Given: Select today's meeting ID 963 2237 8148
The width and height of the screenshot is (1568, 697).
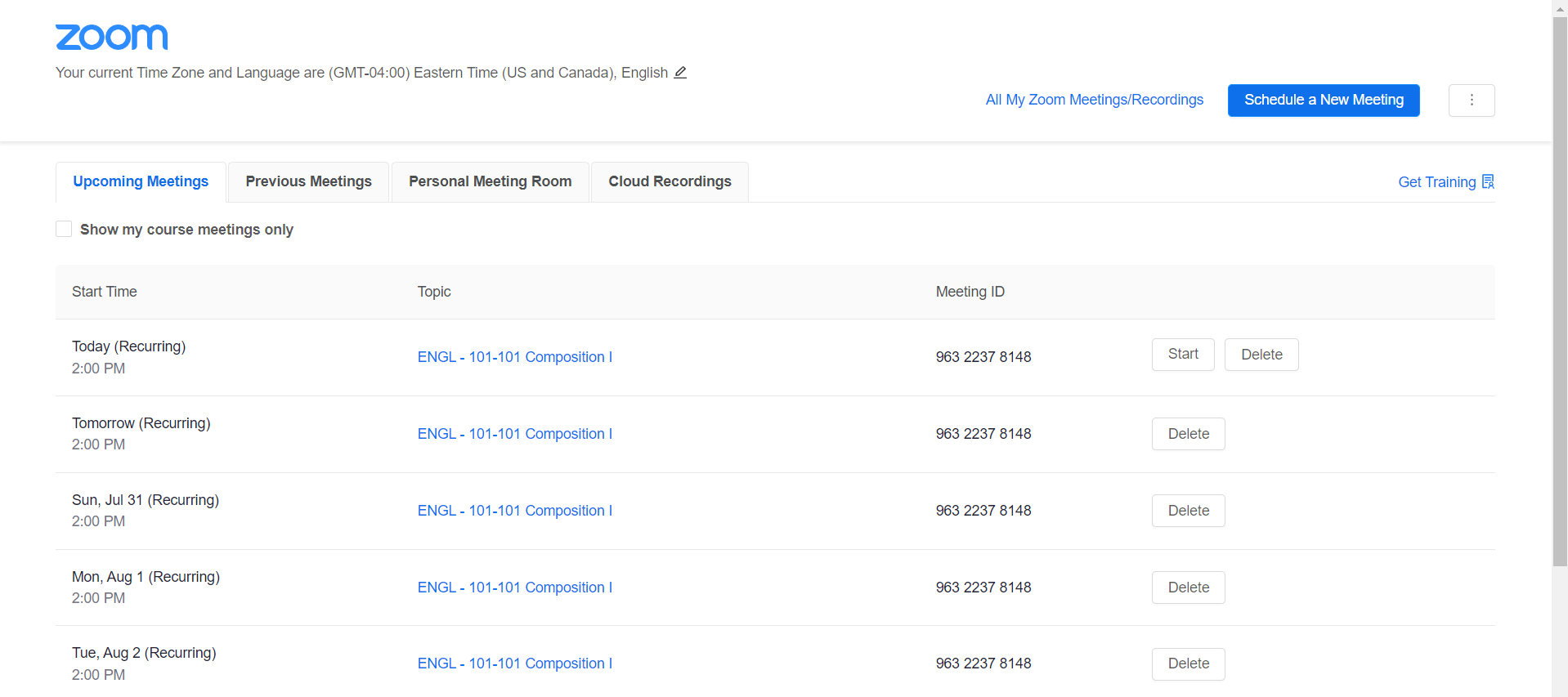Looking at the screenshot, I should coord(983,357).
